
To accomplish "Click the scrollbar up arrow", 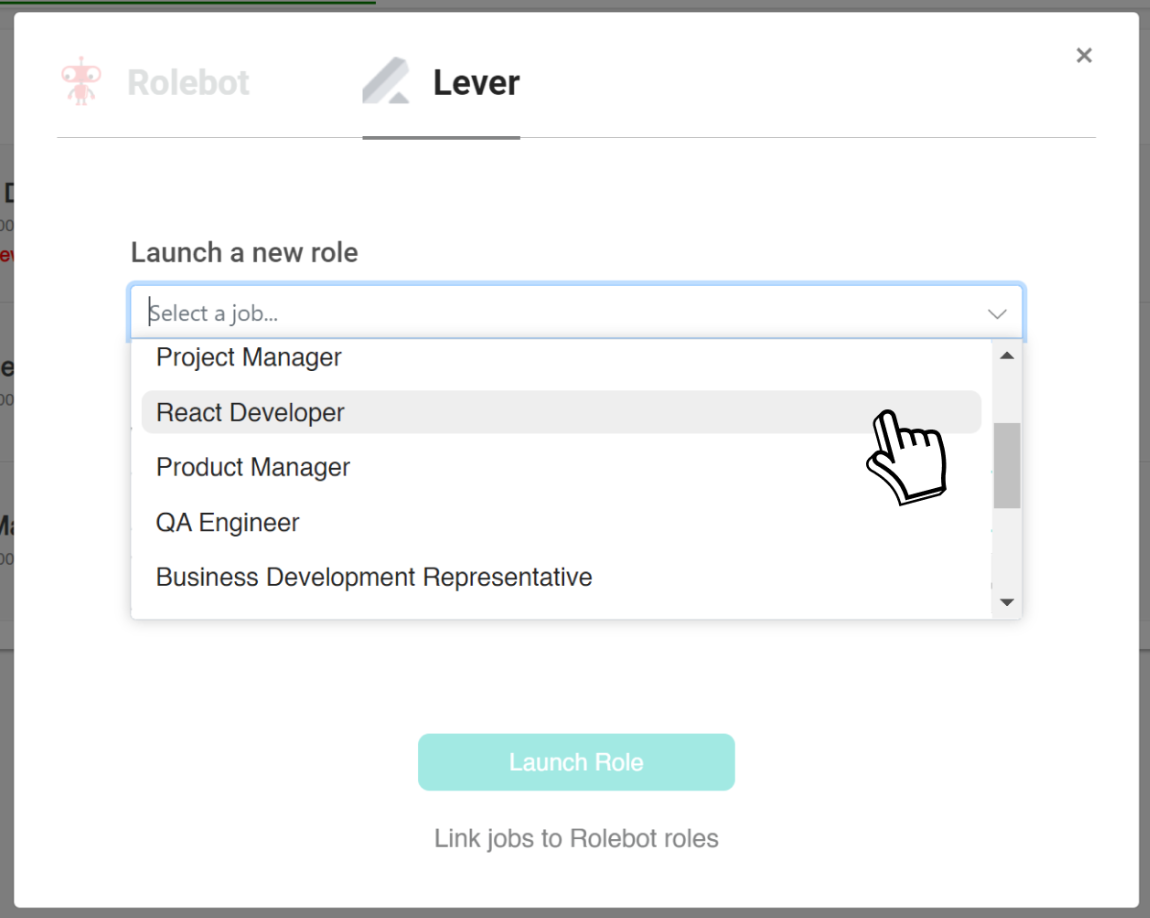I will point(1008,354).
